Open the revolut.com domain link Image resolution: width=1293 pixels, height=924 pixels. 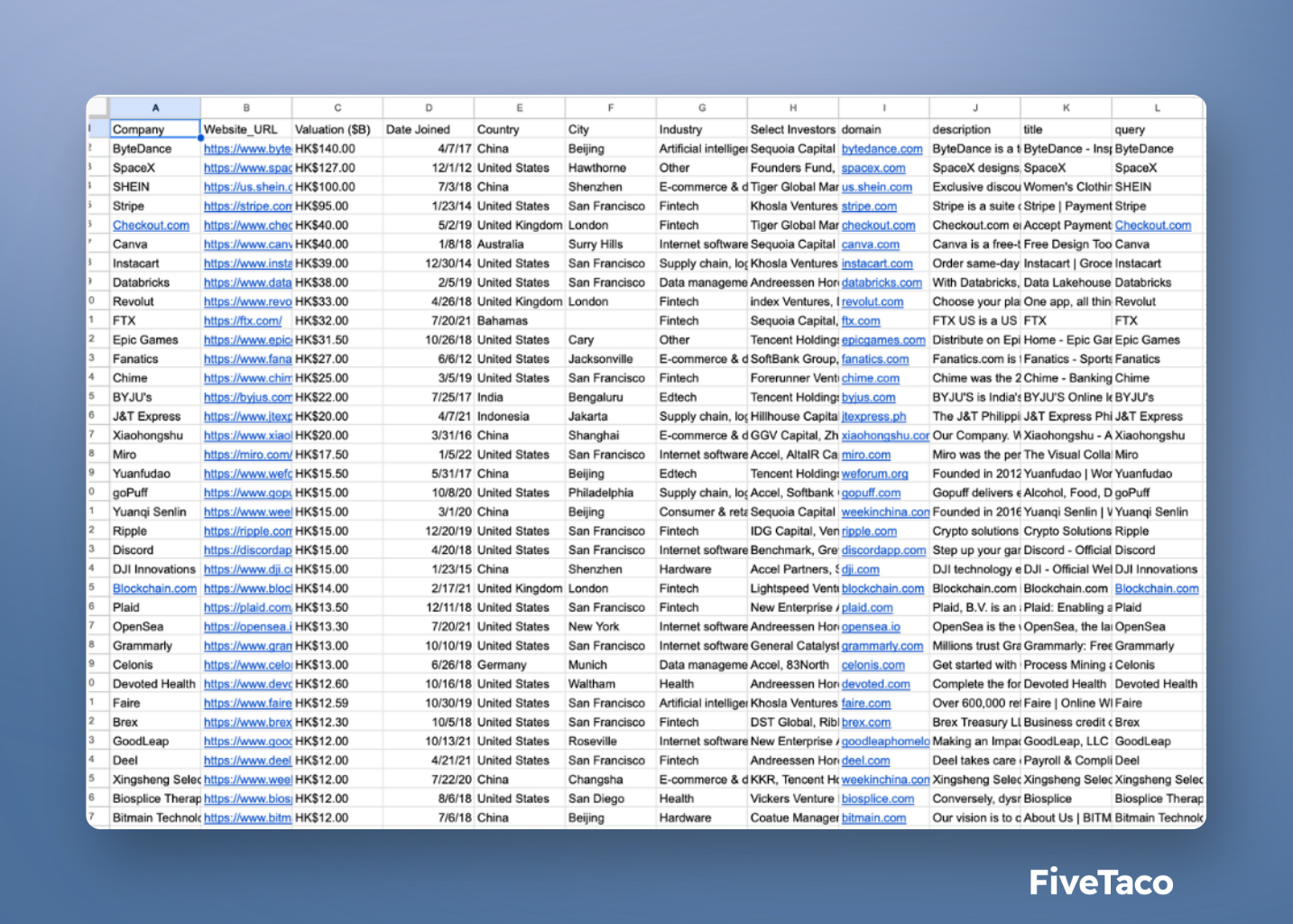[872, 301]
